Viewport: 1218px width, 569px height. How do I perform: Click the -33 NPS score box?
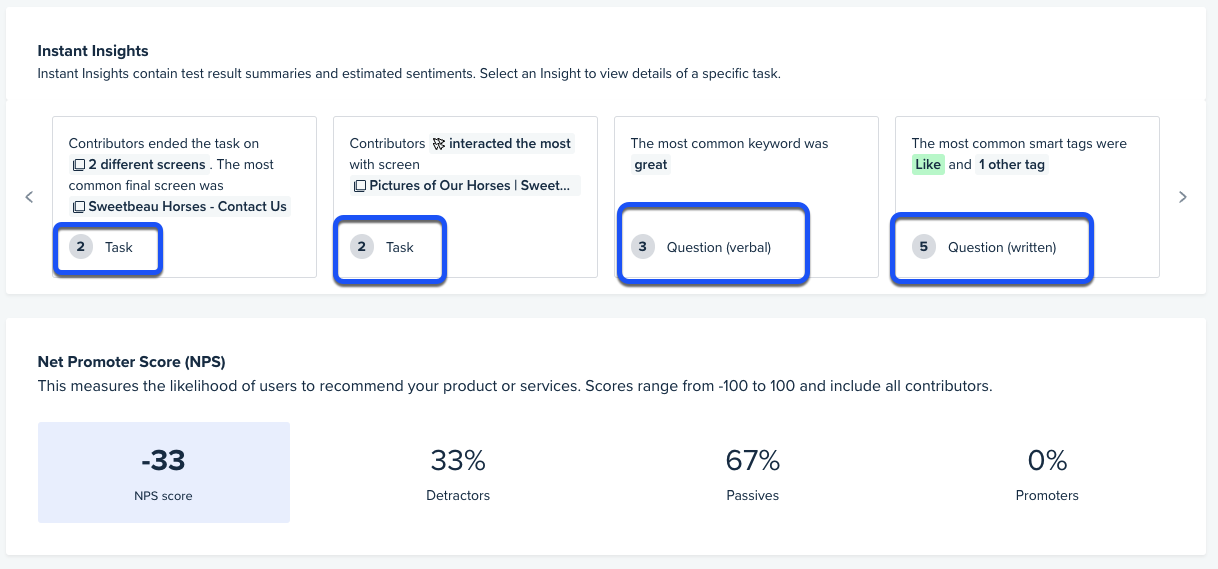pyautogui.click(x=164, y=472)
